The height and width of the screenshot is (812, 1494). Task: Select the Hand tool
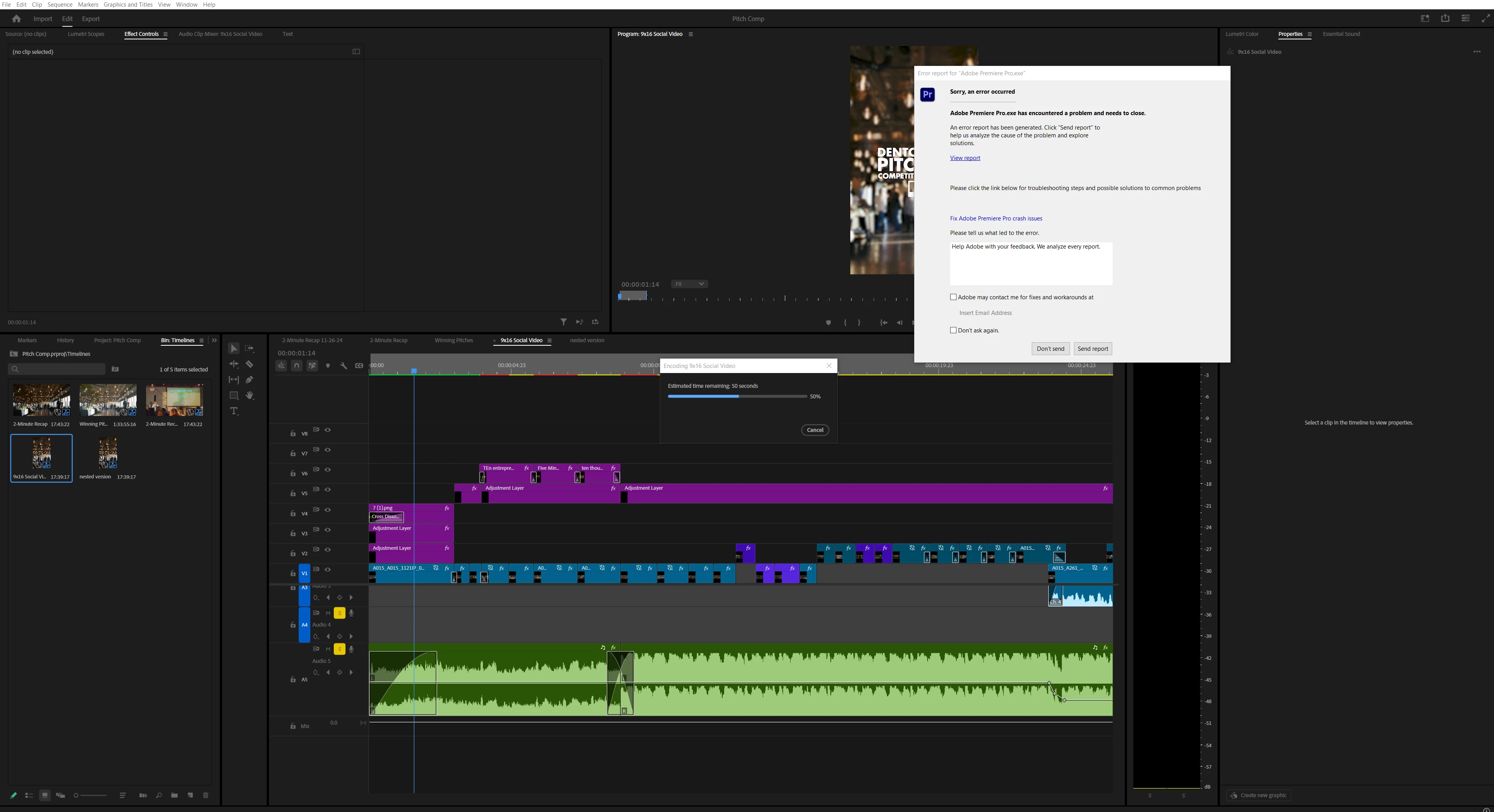coord(249,395)
